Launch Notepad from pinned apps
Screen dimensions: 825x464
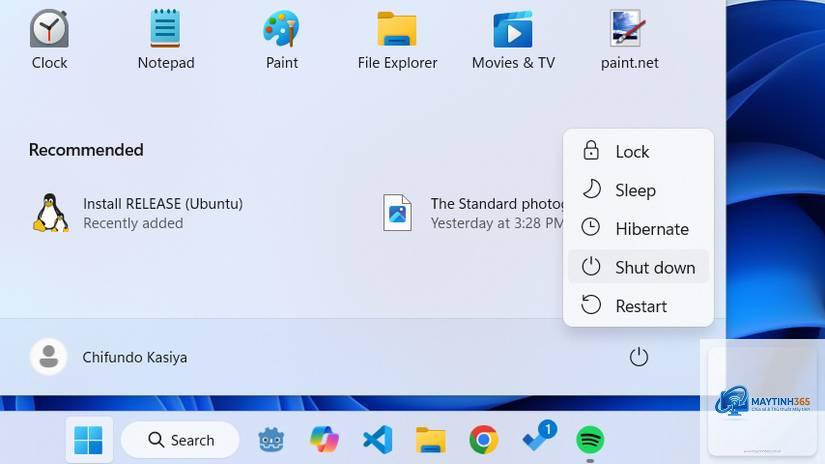166,40
